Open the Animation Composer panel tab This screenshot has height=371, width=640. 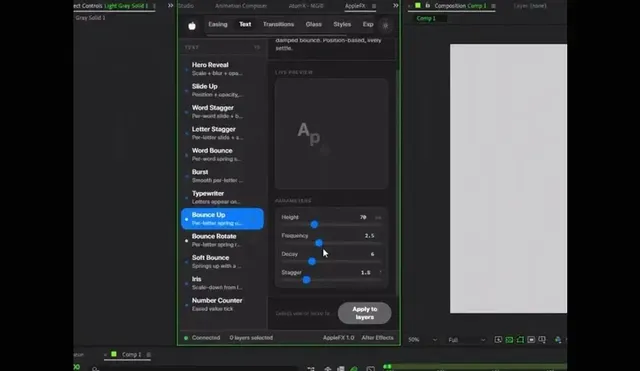(x=241, y=6)
